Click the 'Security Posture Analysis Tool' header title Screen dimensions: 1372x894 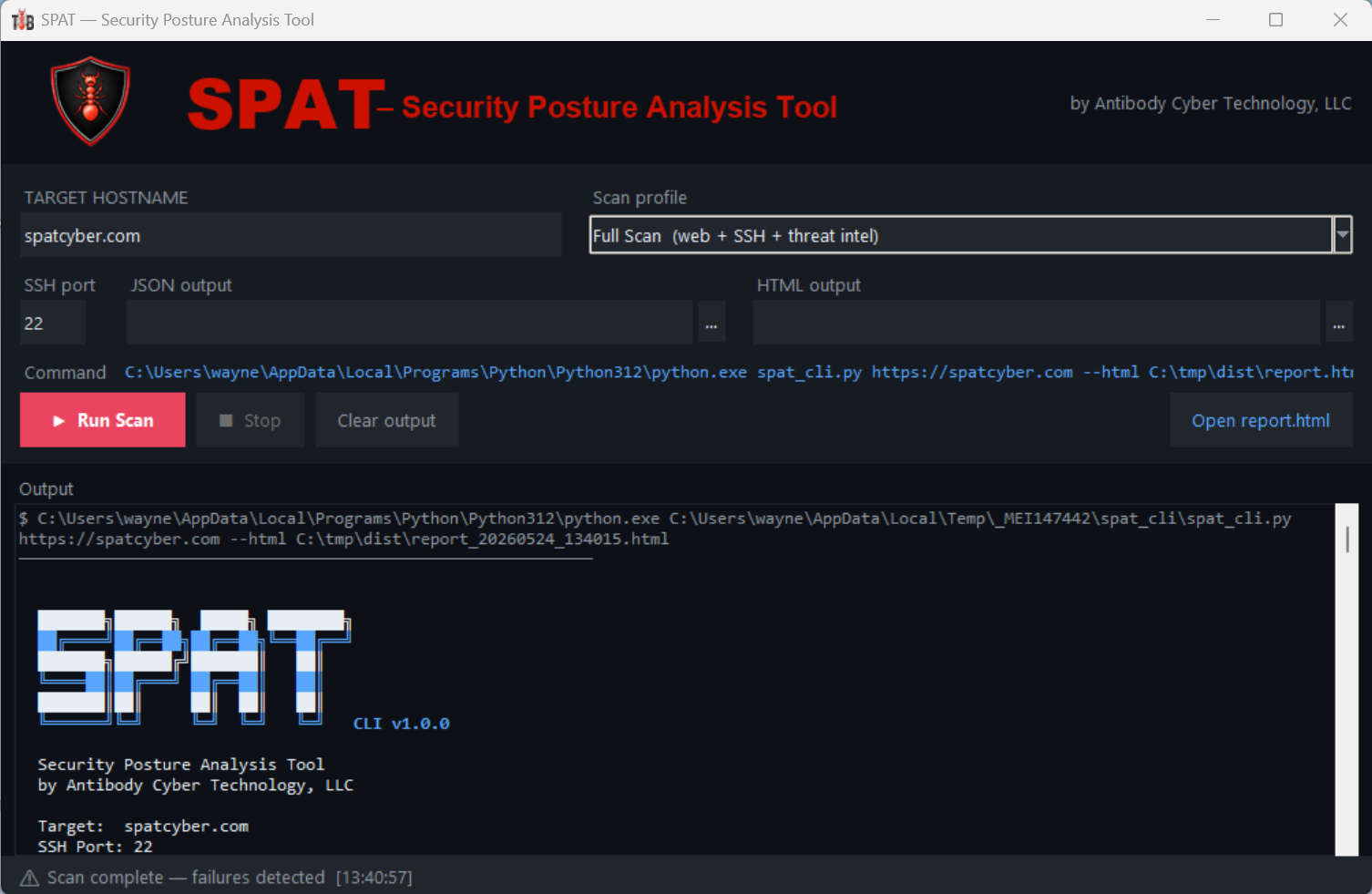pos(619,108)
